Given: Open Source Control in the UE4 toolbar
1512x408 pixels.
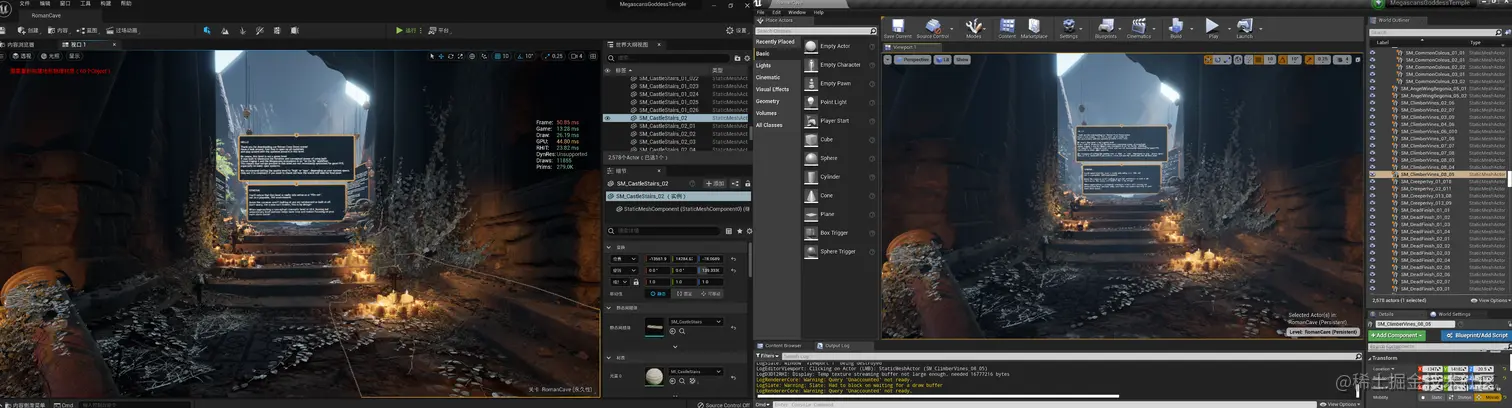Looking at the screenshot, I should [x=932, y=27].
